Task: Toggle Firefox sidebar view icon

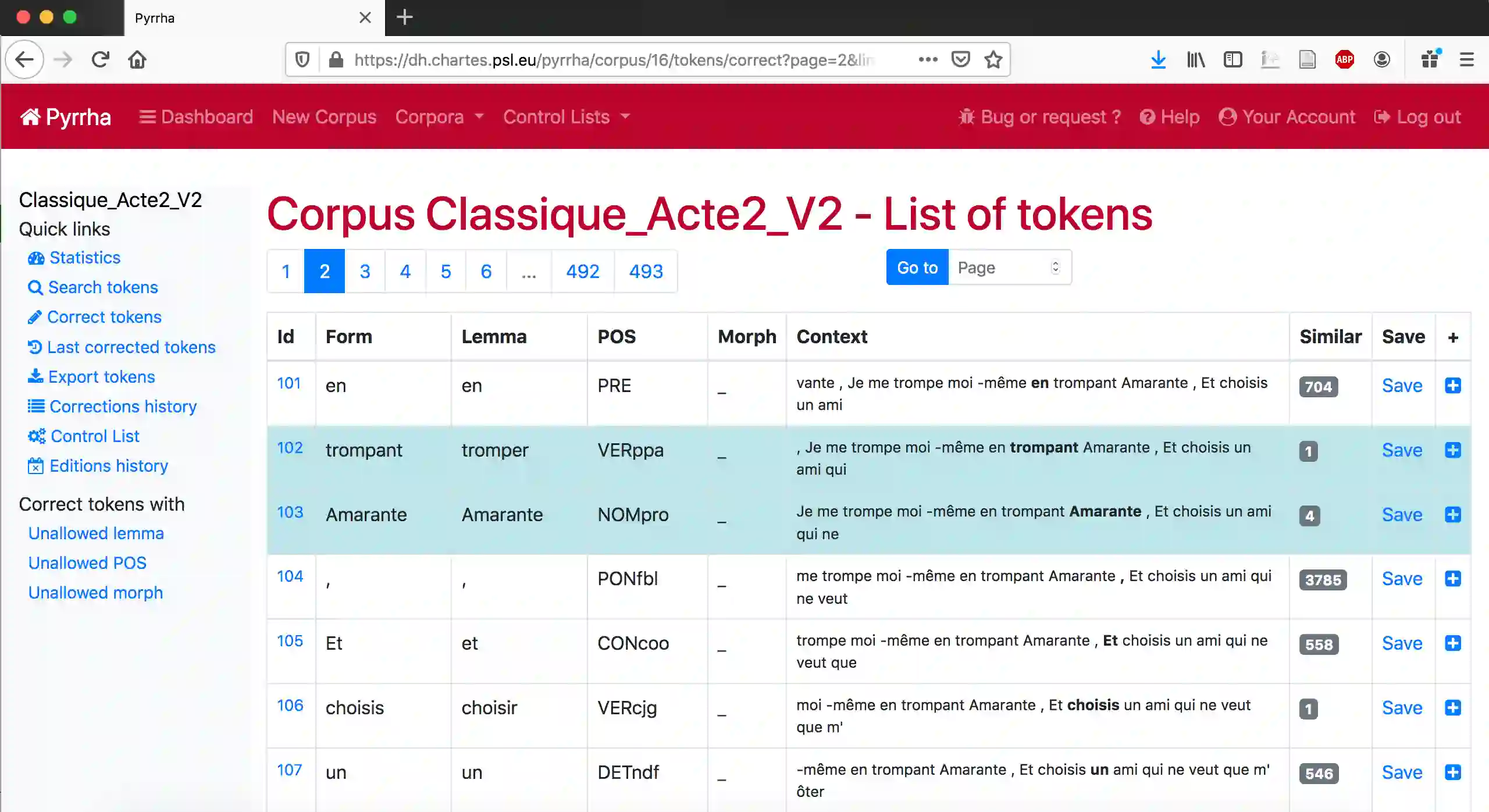Action: coord(1232,59)
